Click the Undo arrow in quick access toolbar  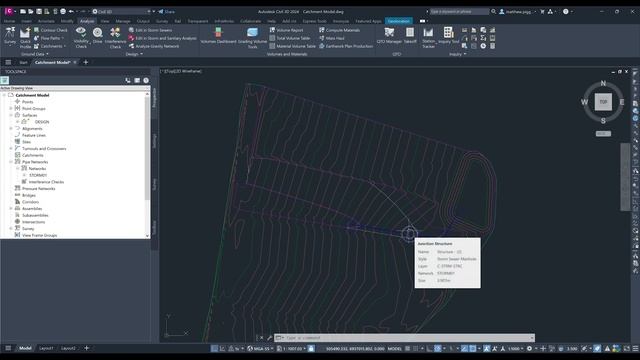[x=71, y=11]
